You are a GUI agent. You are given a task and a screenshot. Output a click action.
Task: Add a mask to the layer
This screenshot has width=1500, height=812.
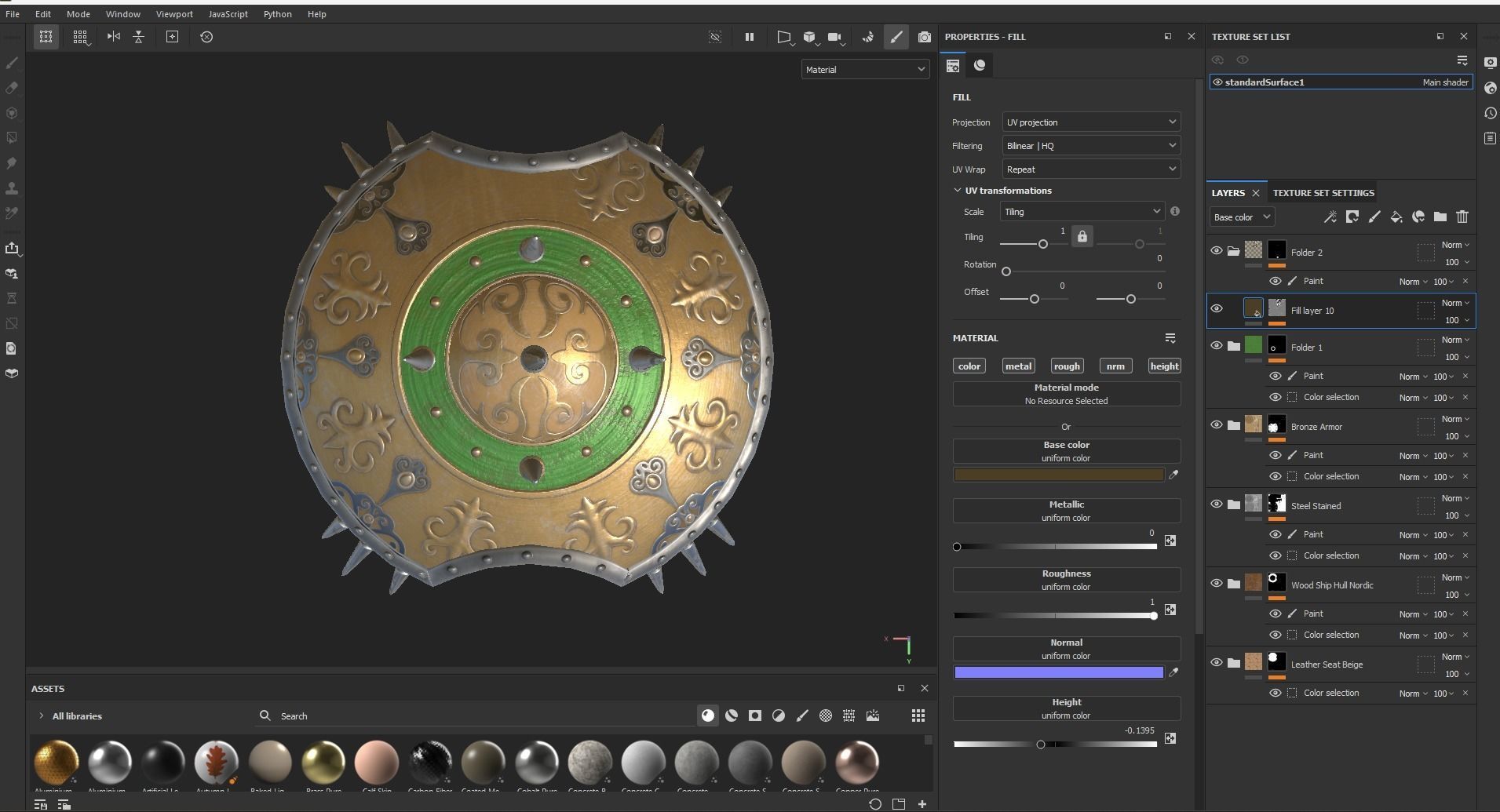(1352, 217)
